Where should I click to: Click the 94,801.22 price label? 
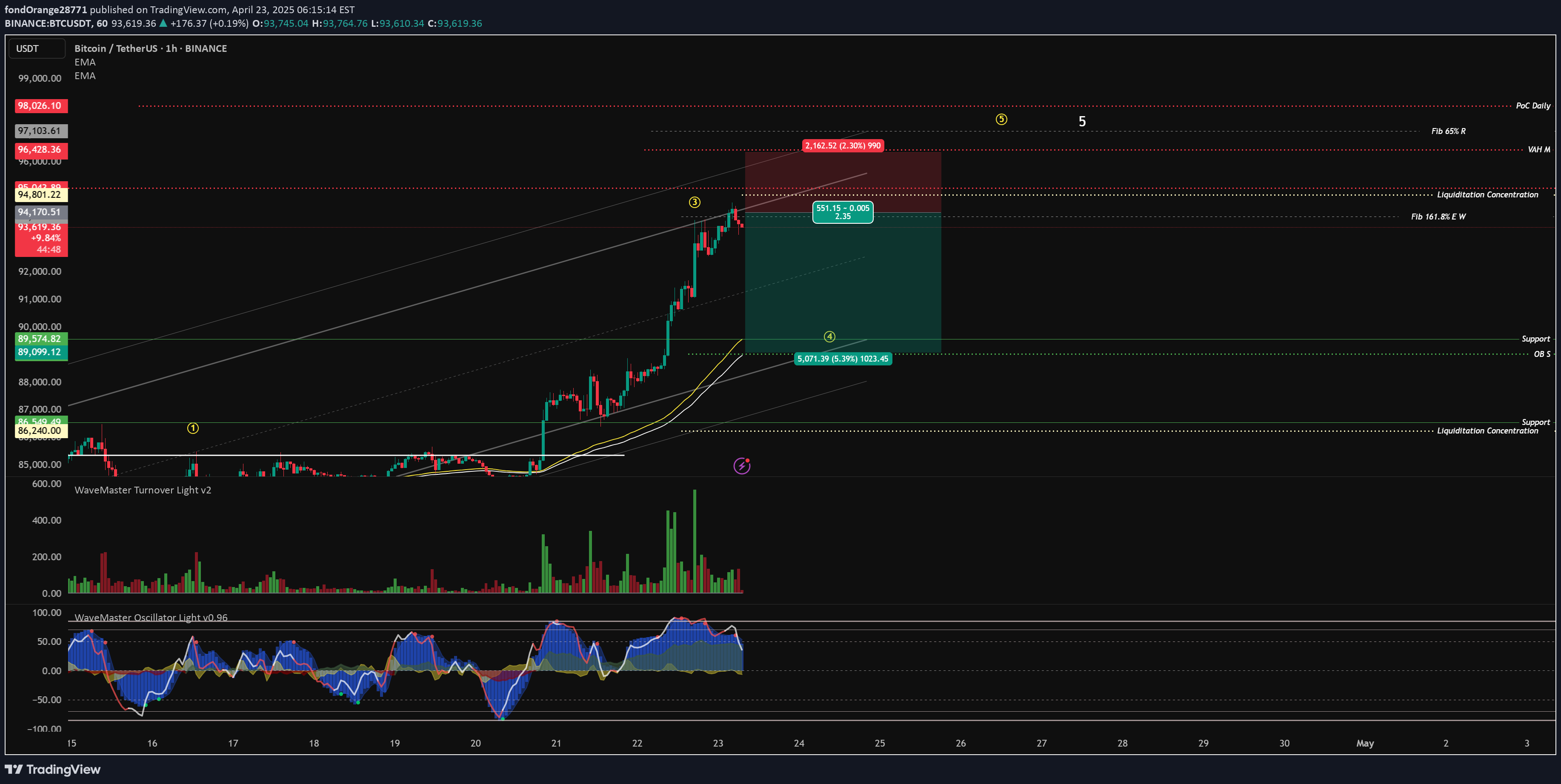pos(41,194)
